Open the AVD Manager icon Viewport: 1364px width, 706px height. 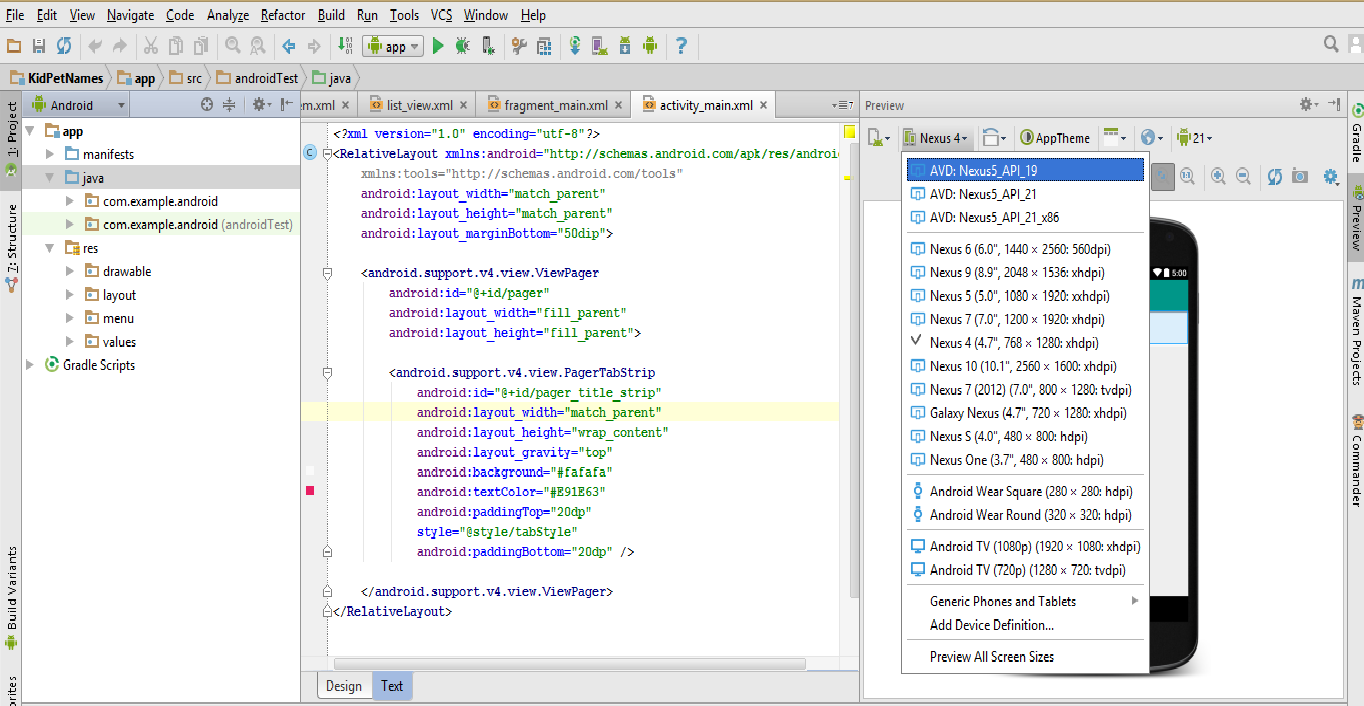pyautogui.click(x=600, y=46)
